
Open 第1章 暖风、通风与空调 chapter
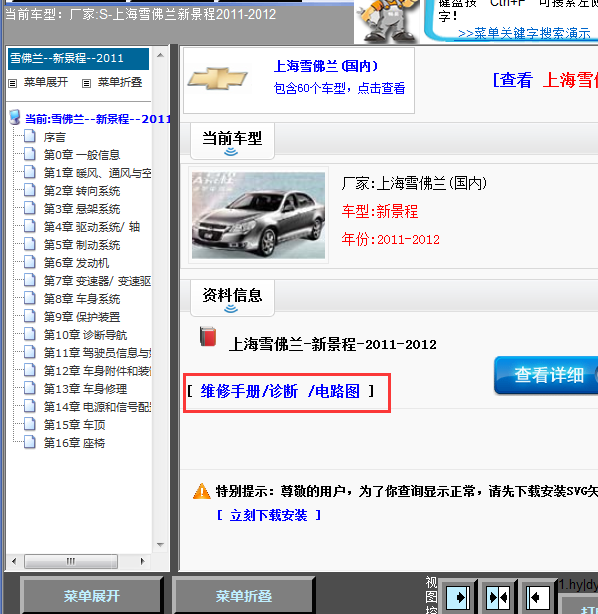98,173
